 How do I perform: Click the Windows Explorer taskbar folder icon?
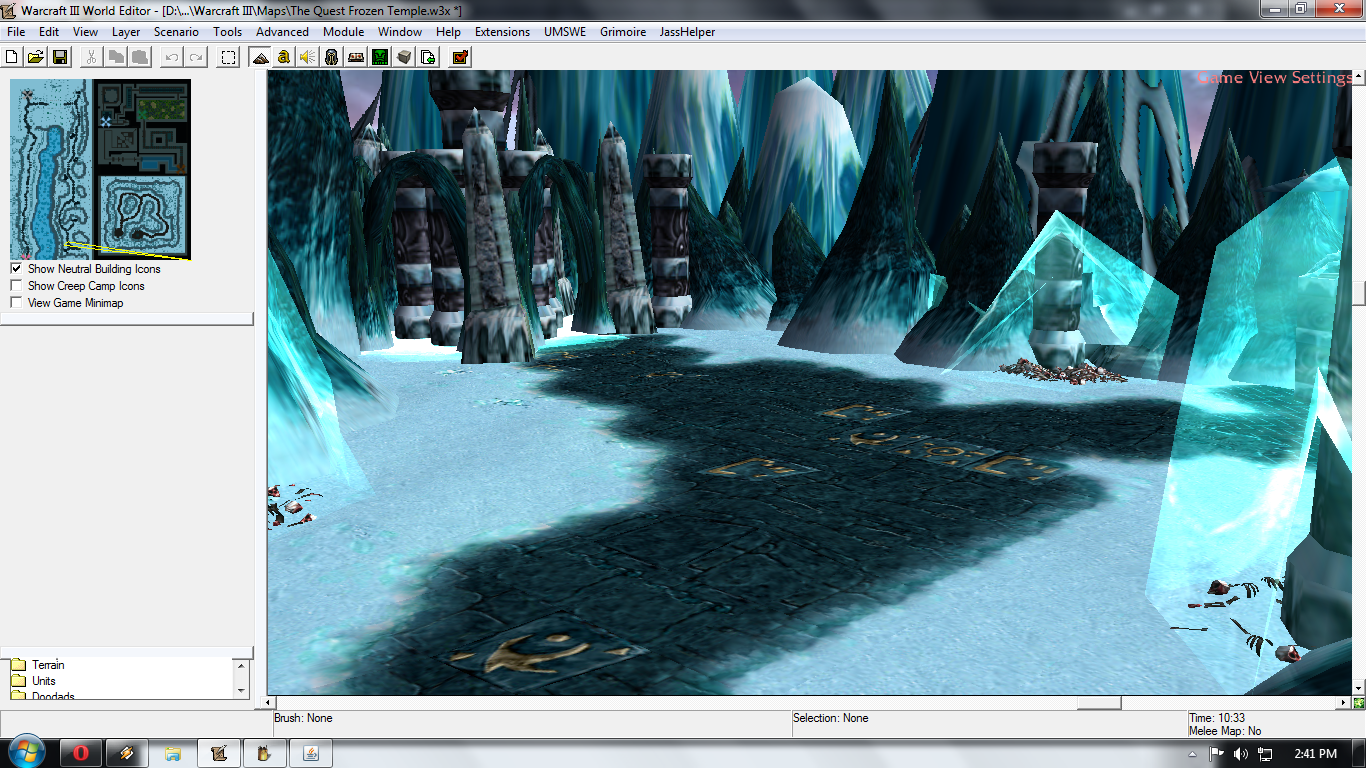173,753
